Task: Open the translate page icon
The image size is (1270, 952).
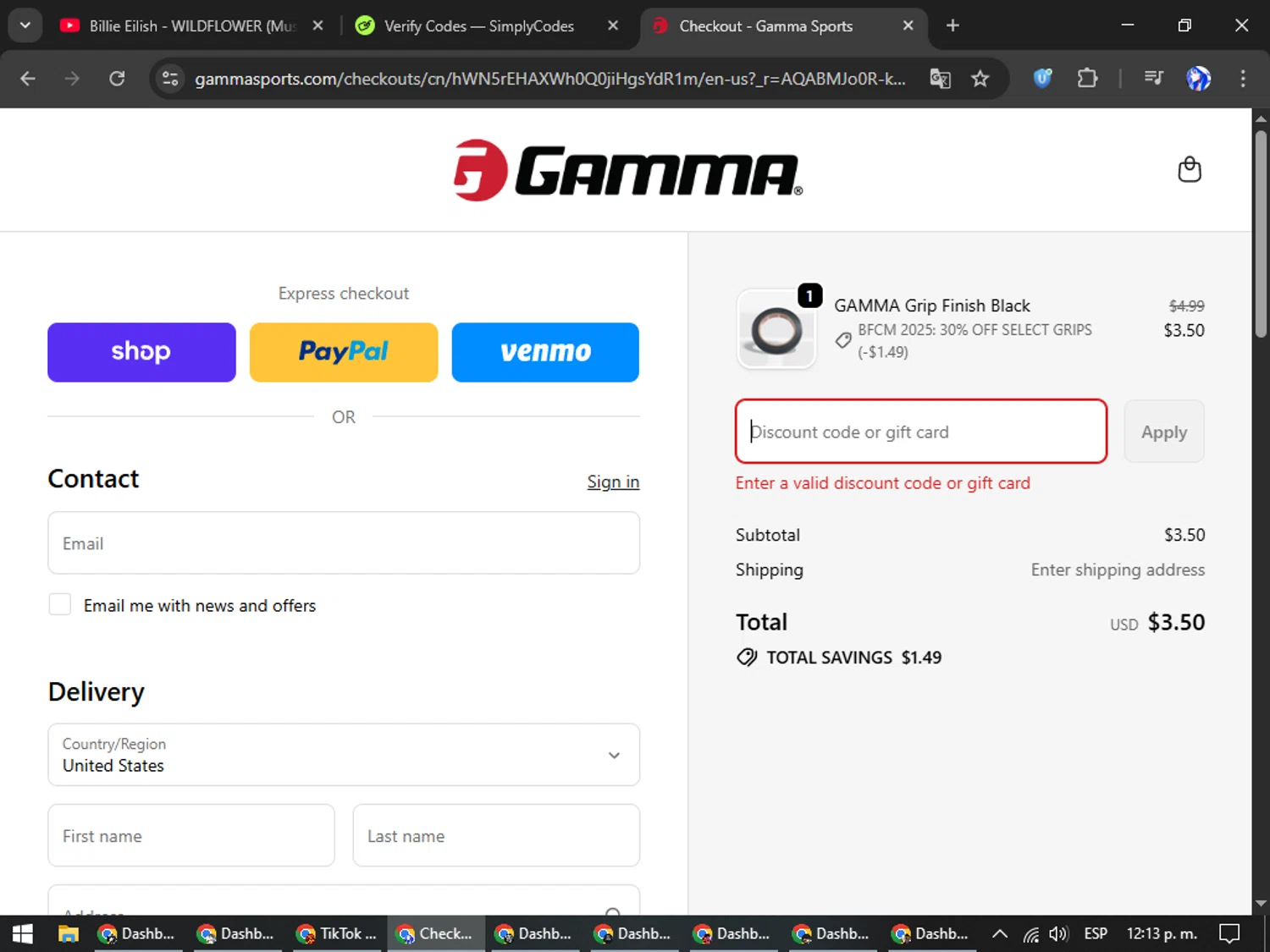Action: [x=940, y=79]
